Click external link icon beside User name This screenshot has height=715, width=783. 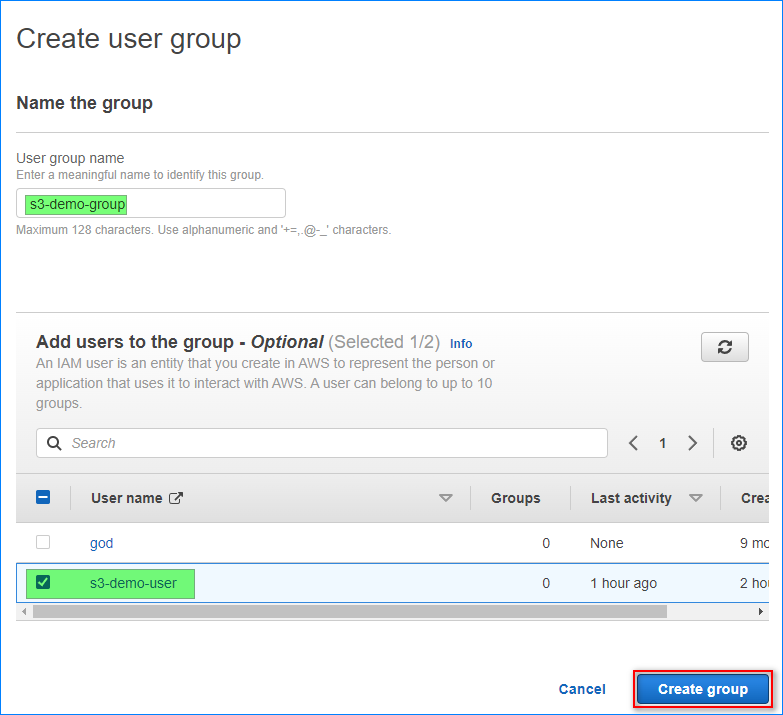pos(176,498)
